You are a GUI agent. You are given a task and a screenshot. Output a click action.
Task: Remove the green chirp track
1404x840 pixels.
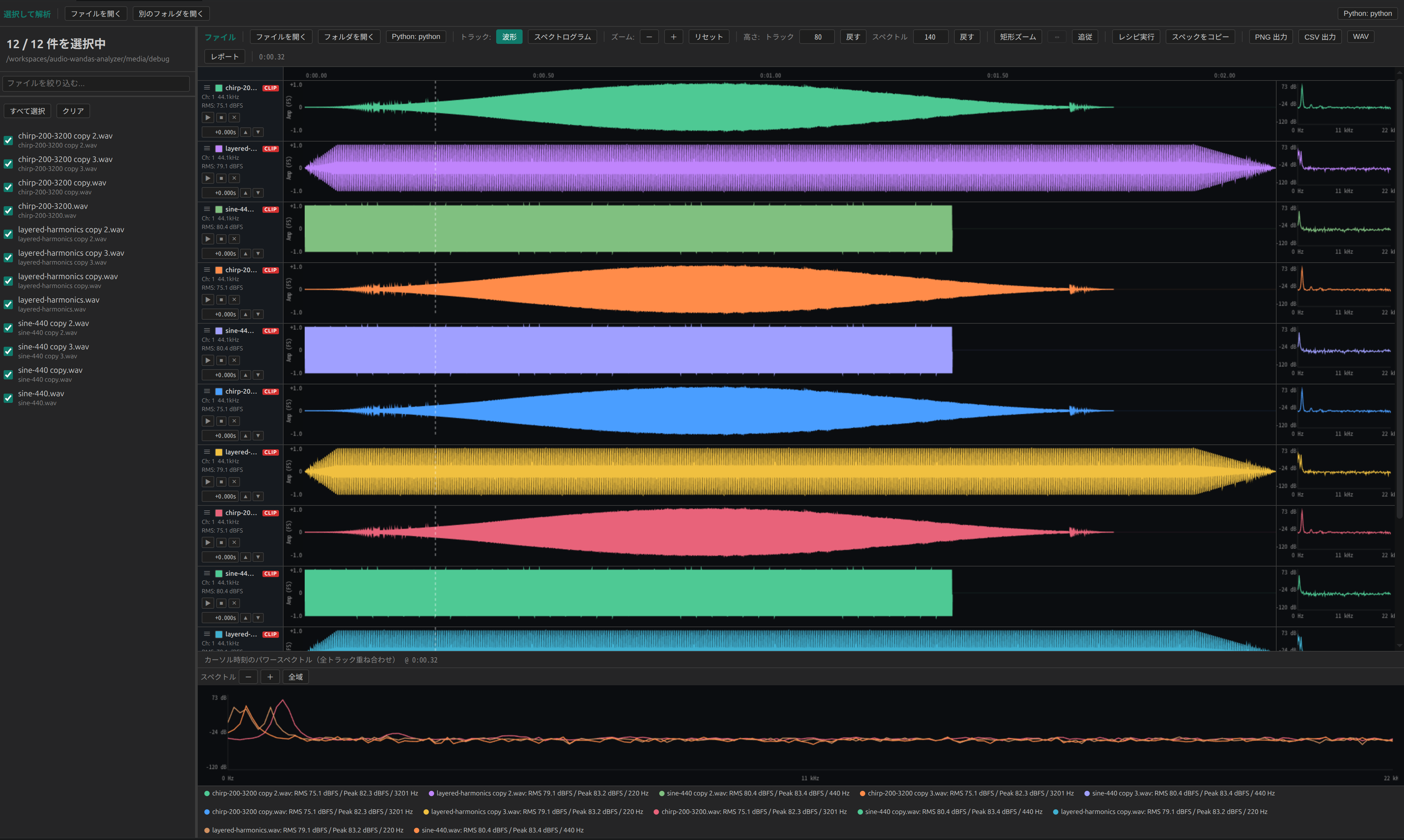coord(234,118)
